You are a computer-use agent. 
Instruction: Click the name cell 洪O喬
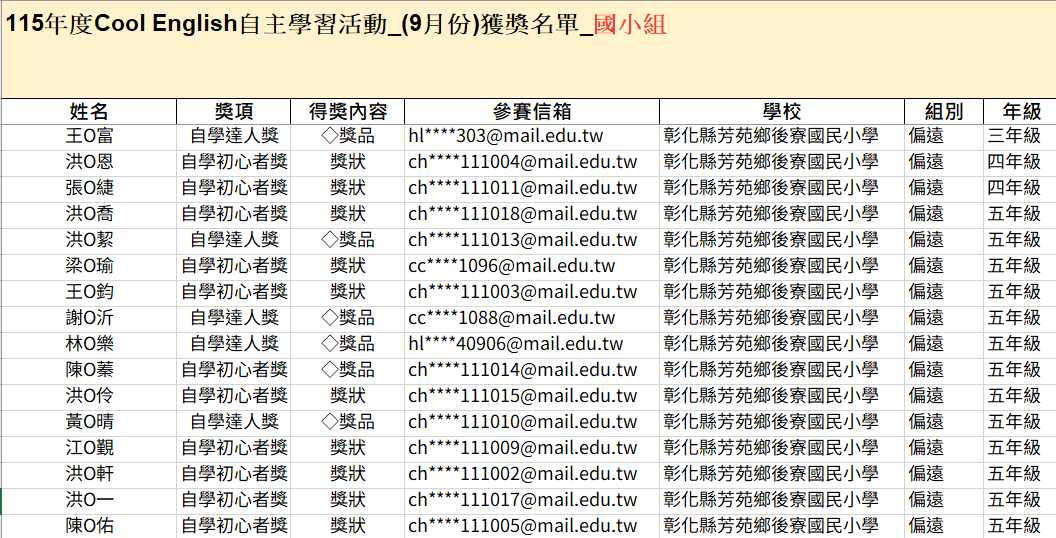(x=89, y=214)
